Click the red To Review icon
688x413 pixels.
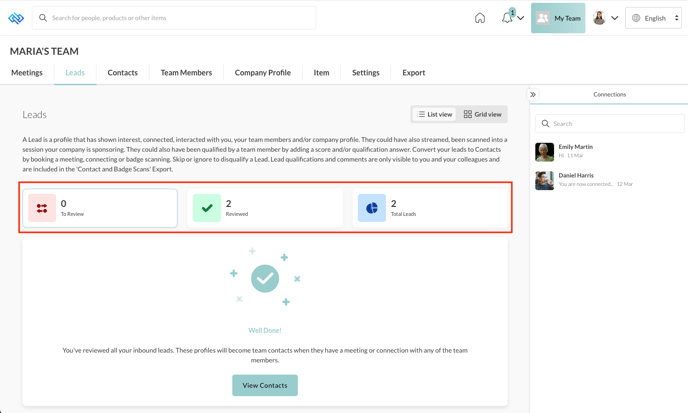point(42,208)
